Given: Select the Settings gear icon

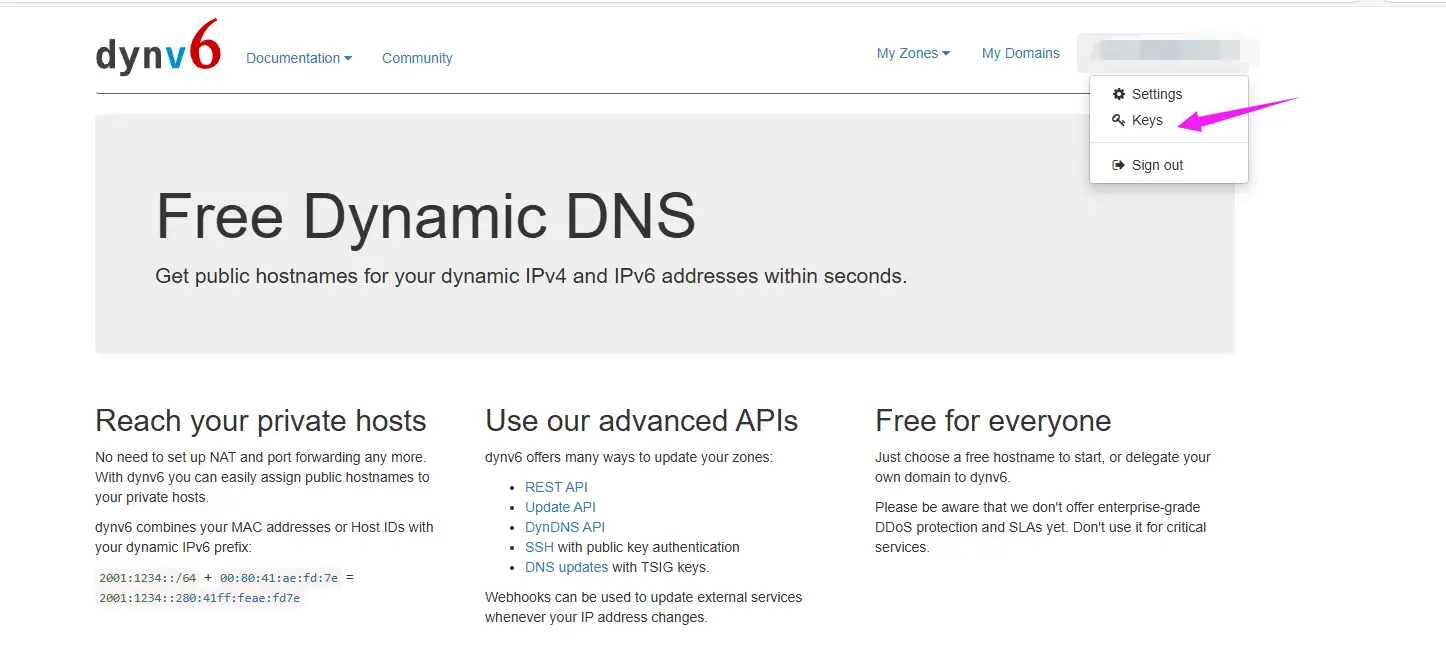Looking at the screenshot, I should click(x=1117, y=93).
